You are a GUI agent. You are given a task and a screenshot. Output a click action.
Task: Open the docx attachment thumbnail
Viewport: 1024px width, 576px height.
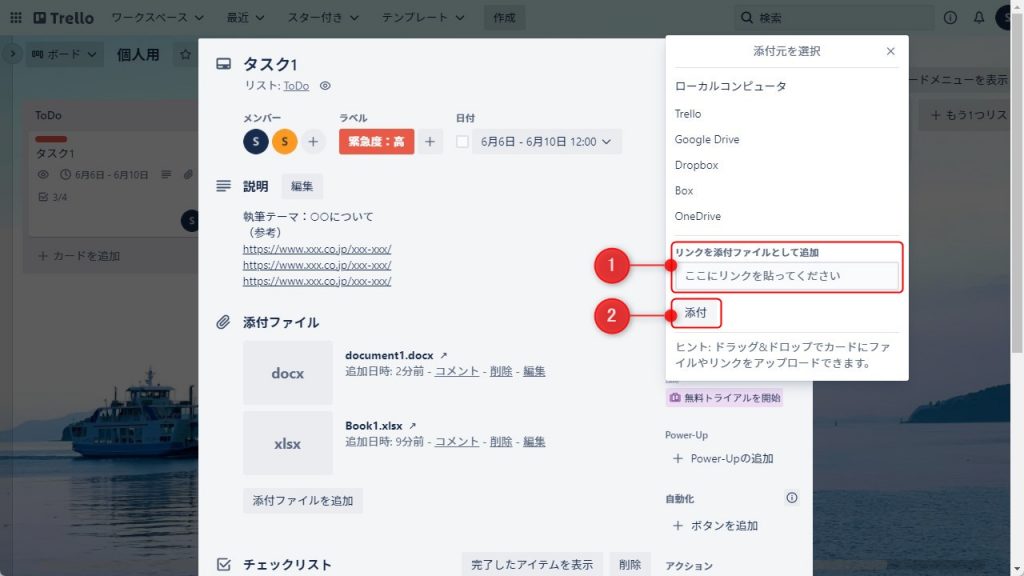click(287, 373)
